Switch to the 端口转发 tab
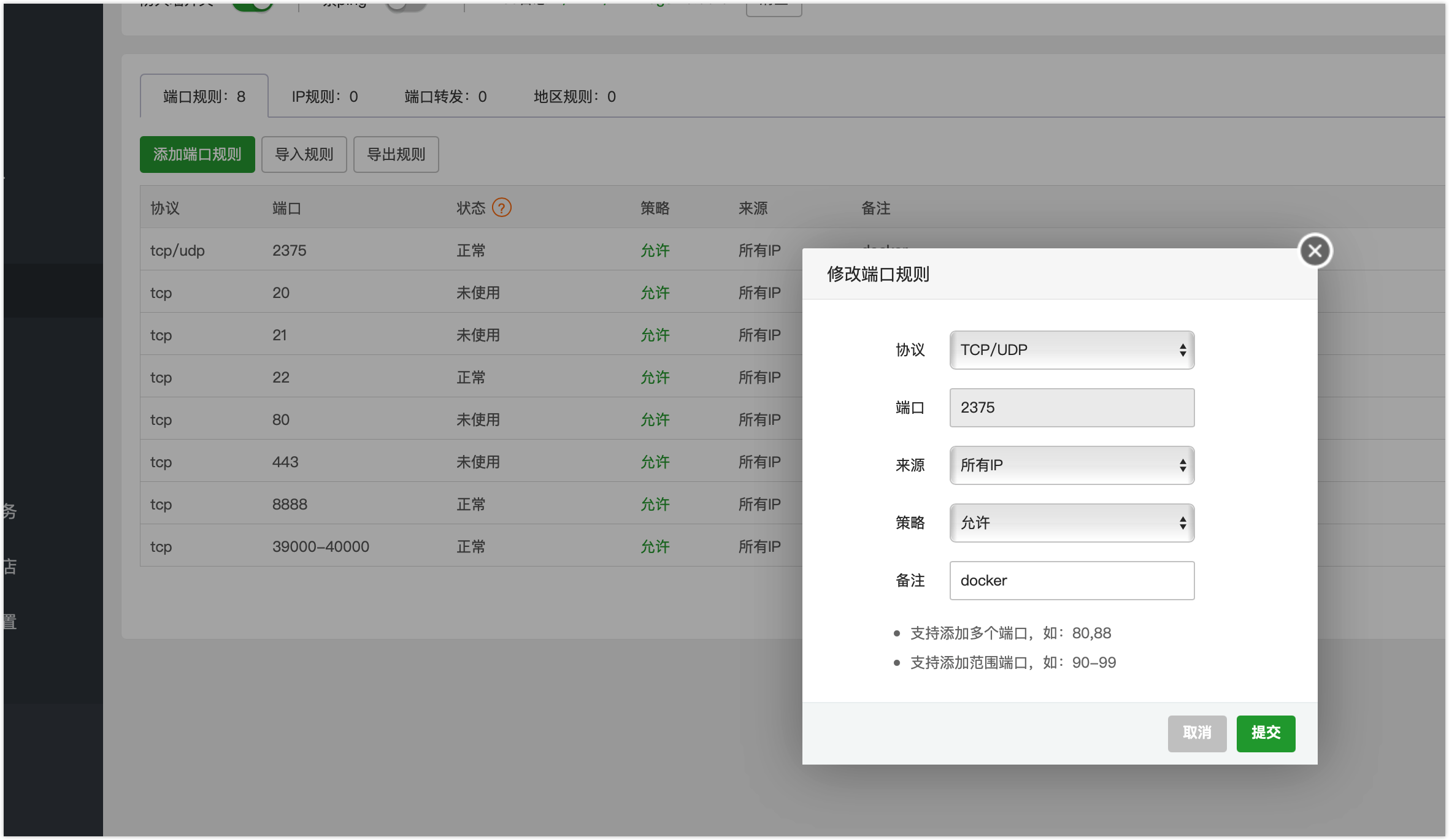 pos(445,97)
